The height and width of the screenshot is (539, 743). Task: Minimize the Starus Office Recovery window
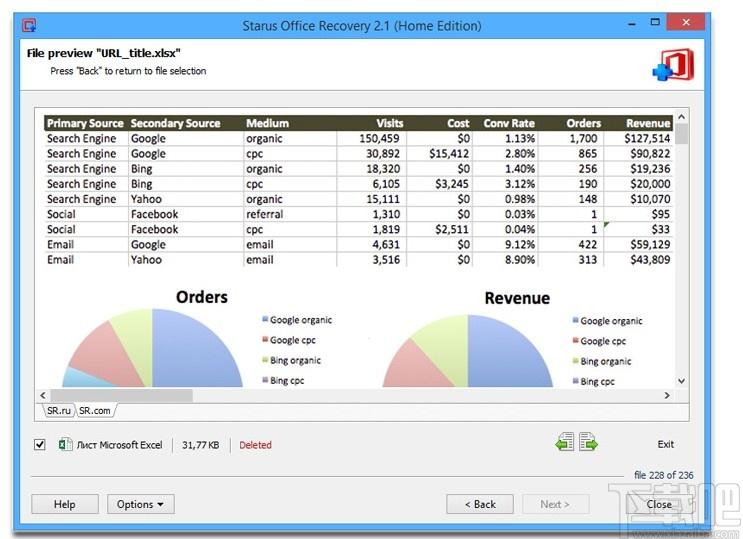click(632, 24)
